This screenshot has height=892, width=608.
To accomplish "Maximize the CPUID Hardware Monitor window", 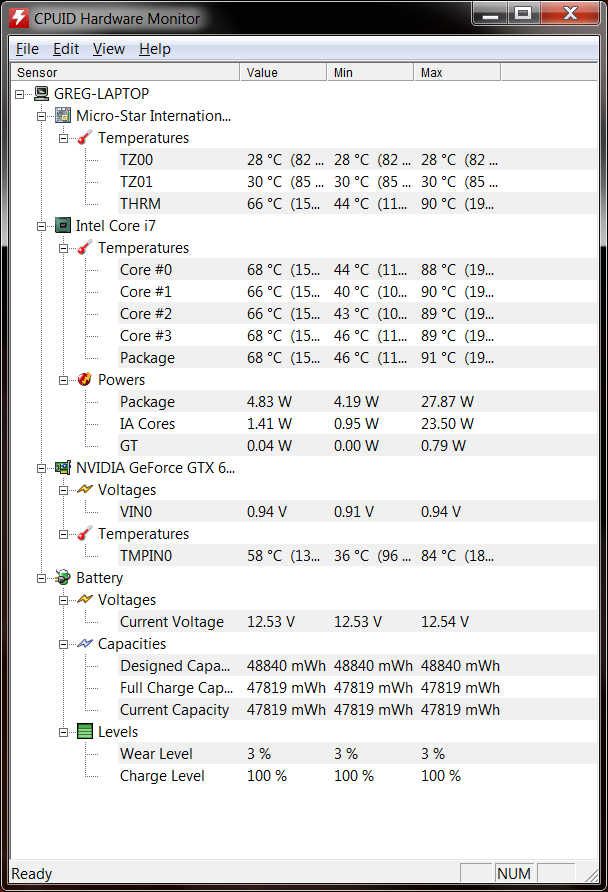I will [523, 13].
